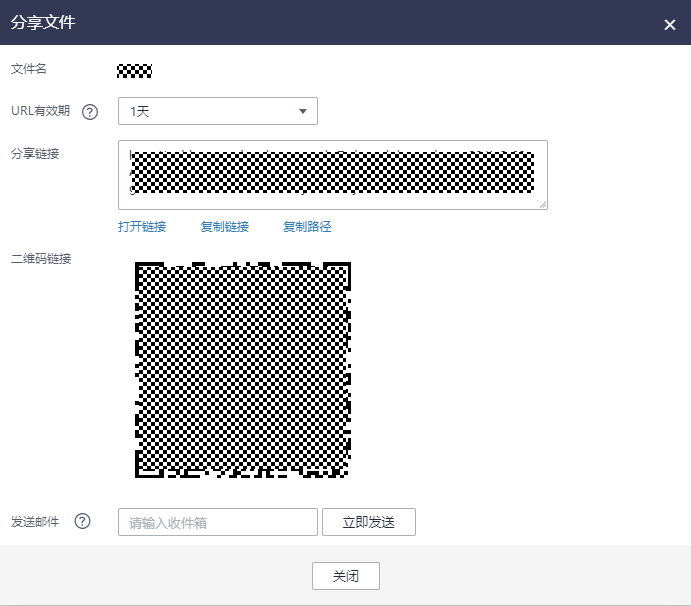
Task: Click 复制链接 link
Action: [x=225, y=227]
